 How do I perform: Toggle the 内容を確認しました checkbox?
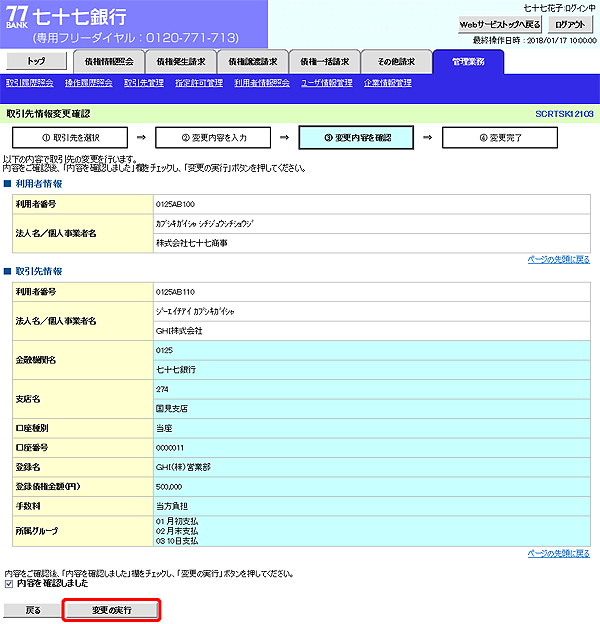coord(9,584)
